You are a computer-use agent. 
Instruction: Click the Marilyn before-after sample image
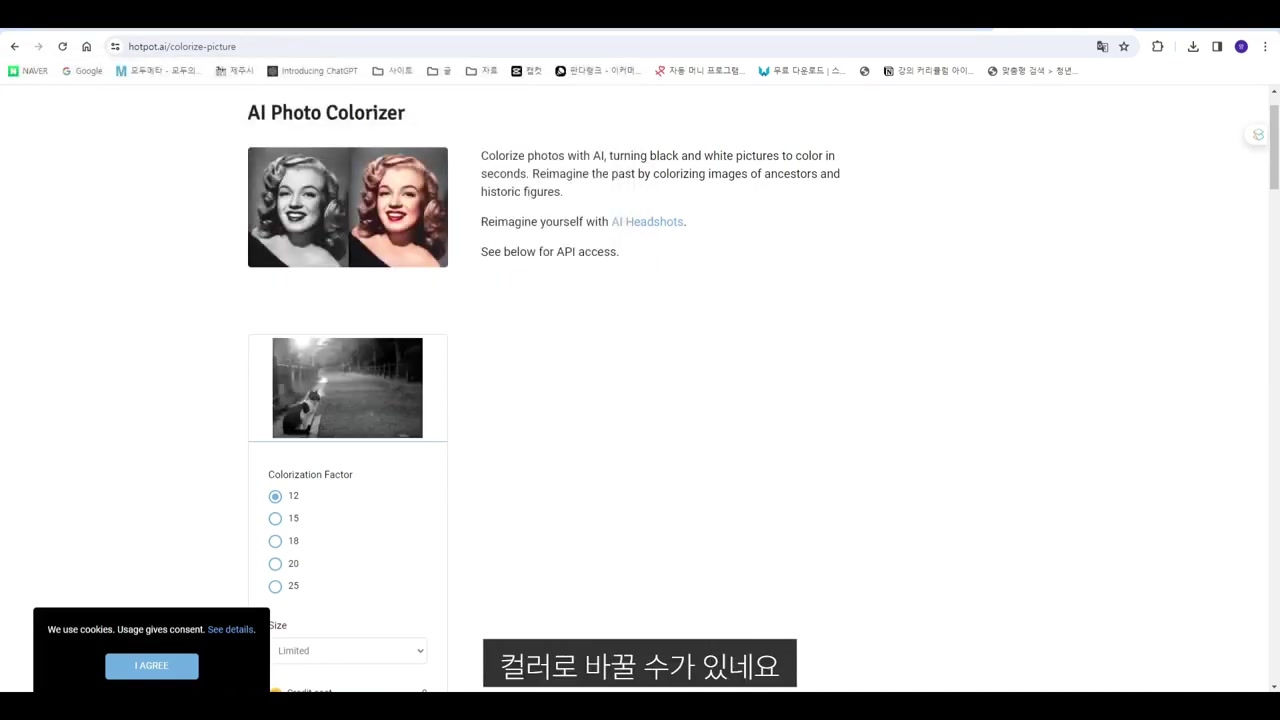point(348,207)
